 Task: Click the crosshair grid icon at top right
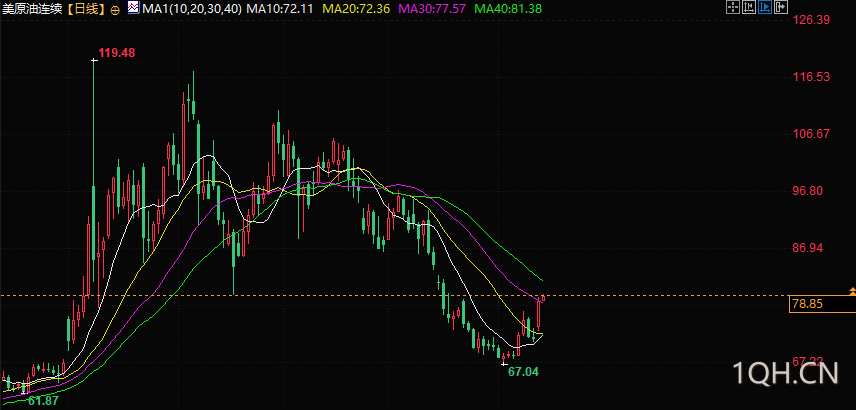pos(732,7)
